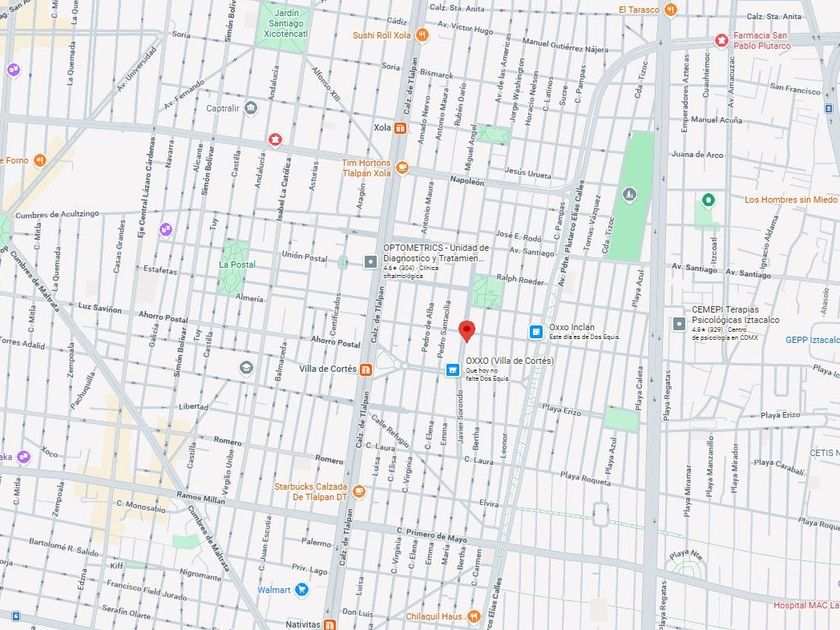Click the Unión Postal street label

(x=304, y=257)
